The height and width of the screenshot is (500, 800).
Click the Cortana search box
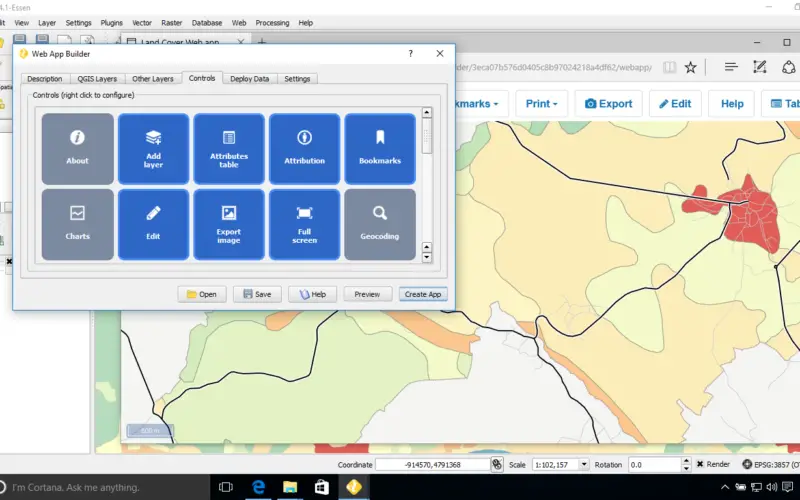click(105, 487)
